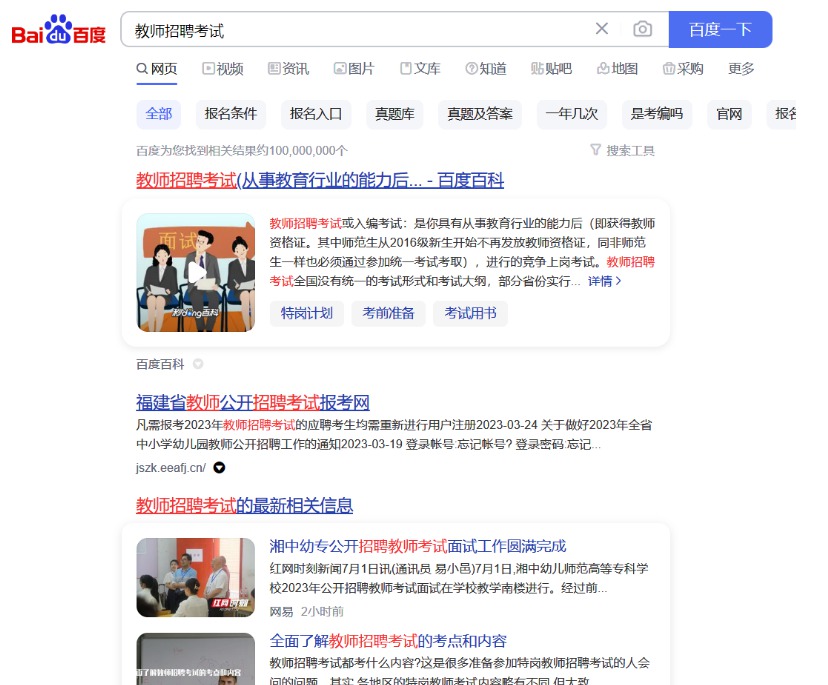Click the snippet starting 红网时刻新闻7月1日讯
828x685 pixels.
click(x=459, y=578)
